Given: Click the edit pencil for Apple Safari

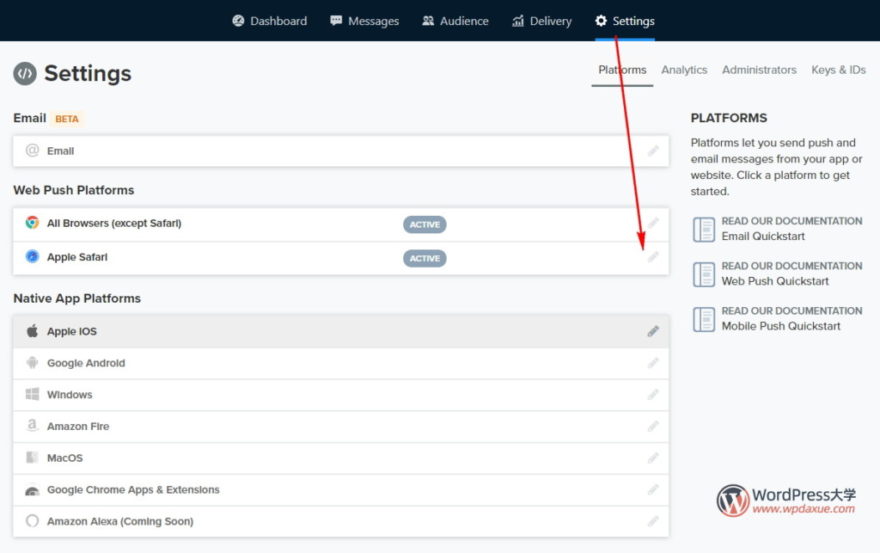Looking at the screenshot, I should click(653, 258).
